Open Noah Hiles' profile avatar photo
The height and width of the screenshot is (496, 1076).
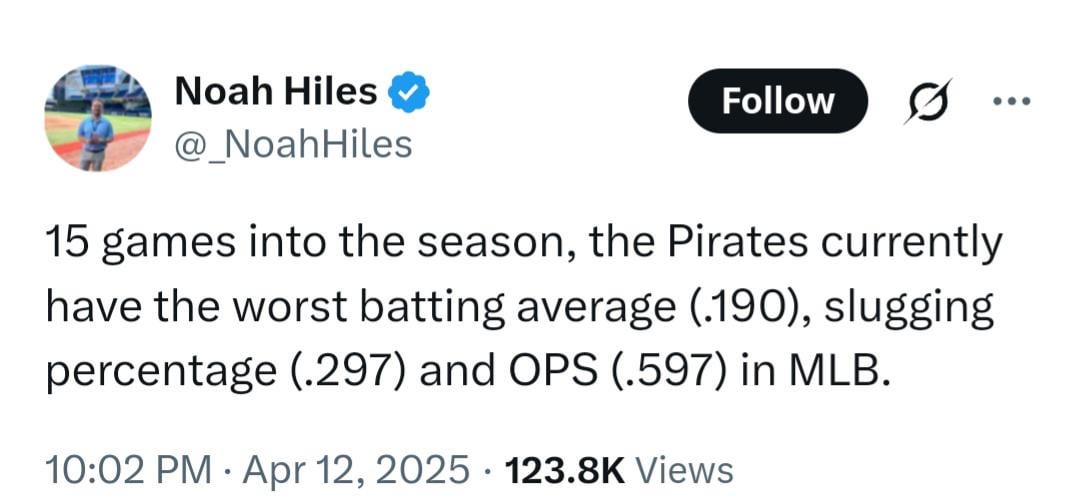[98, 119]
